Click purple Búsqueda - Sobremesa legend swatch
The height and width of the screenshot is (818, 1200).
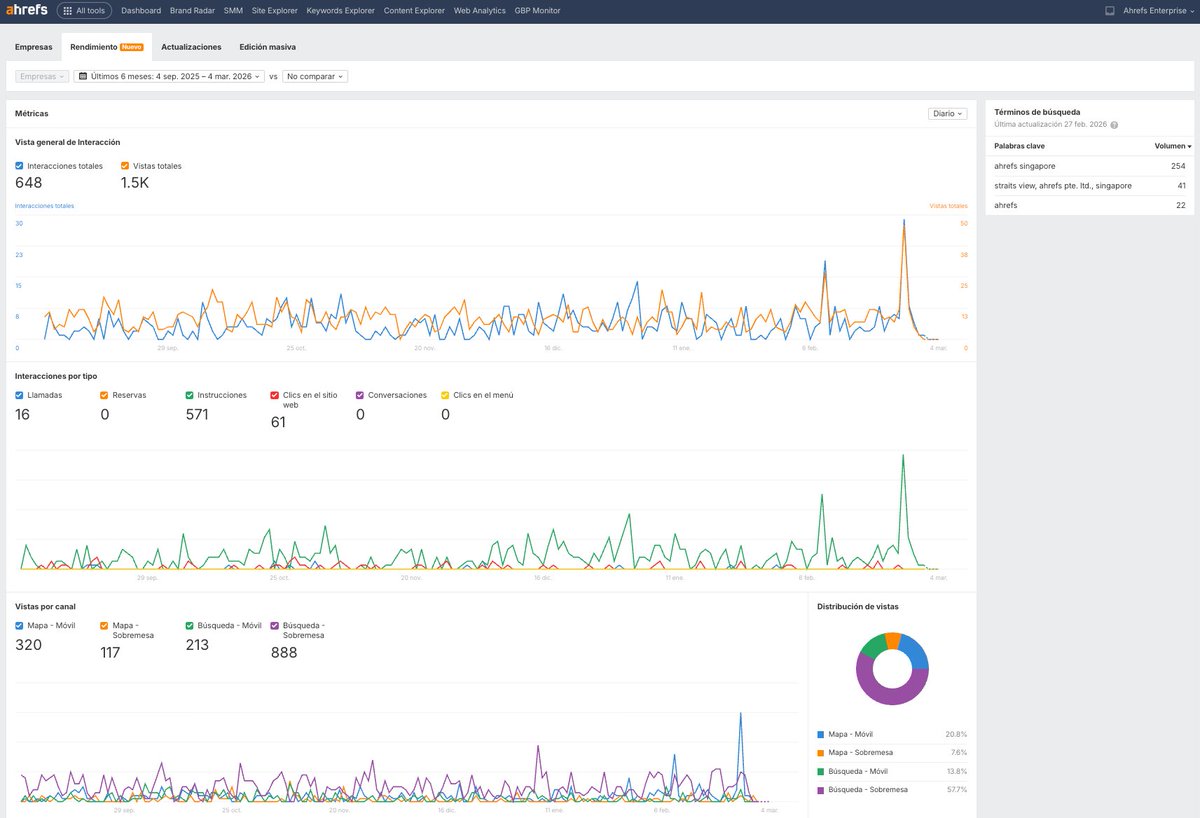click(821, 790)
